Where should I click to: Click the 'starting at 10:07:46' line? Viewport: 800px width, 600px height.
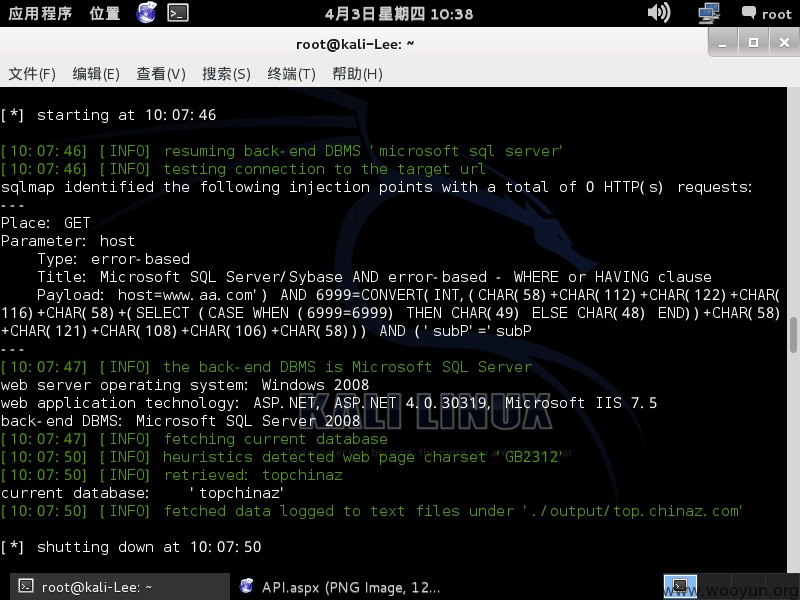(108, 115)
